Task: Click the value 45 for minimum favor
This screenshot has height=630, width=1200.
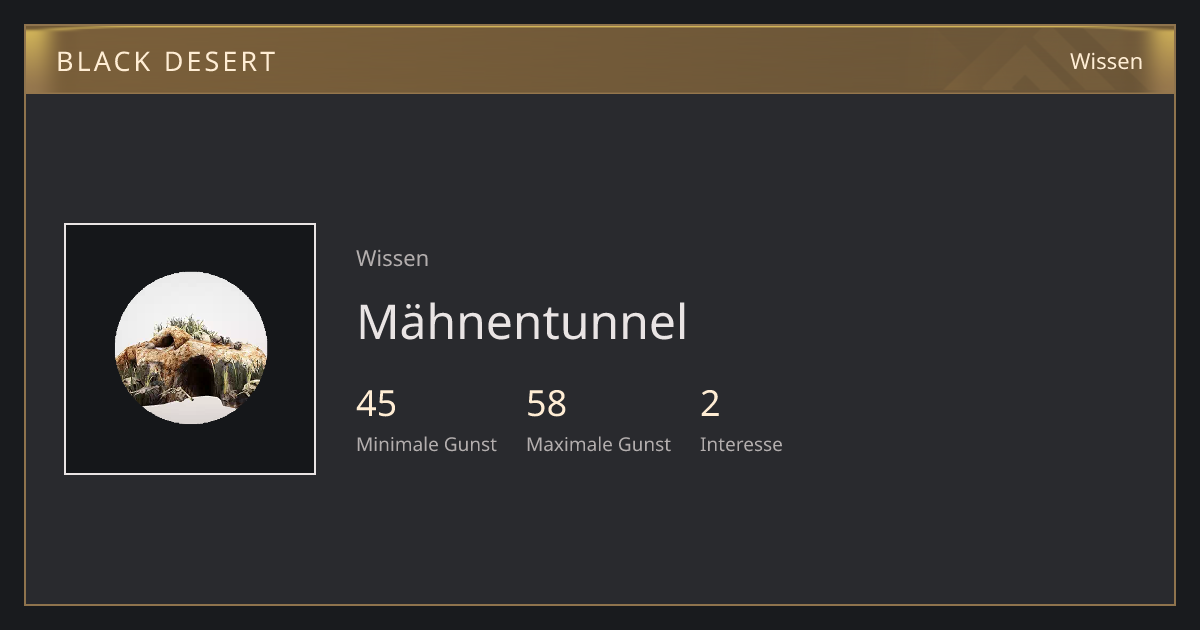Action: click(376, 403)
